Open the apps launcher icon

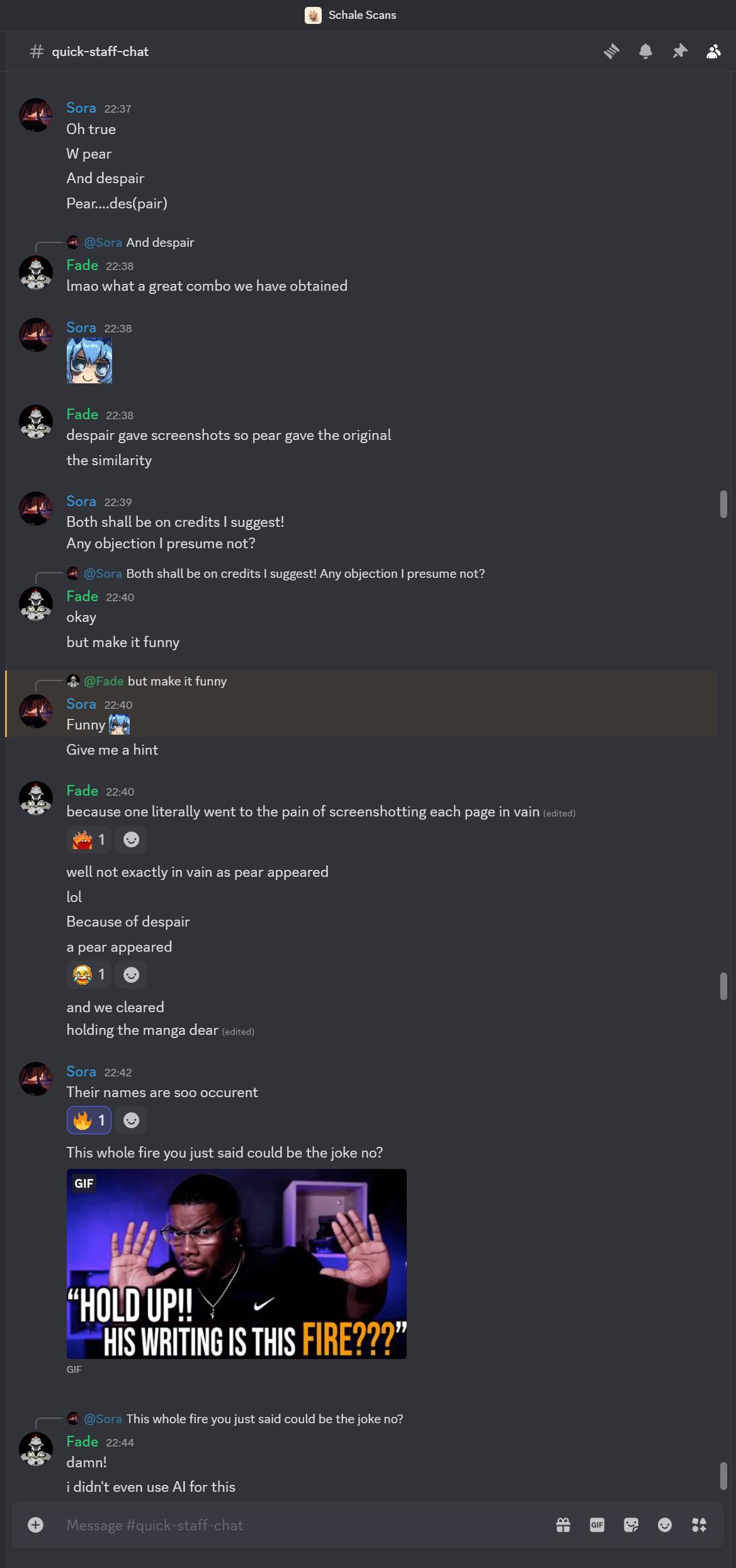click(x=699, y=1525)
